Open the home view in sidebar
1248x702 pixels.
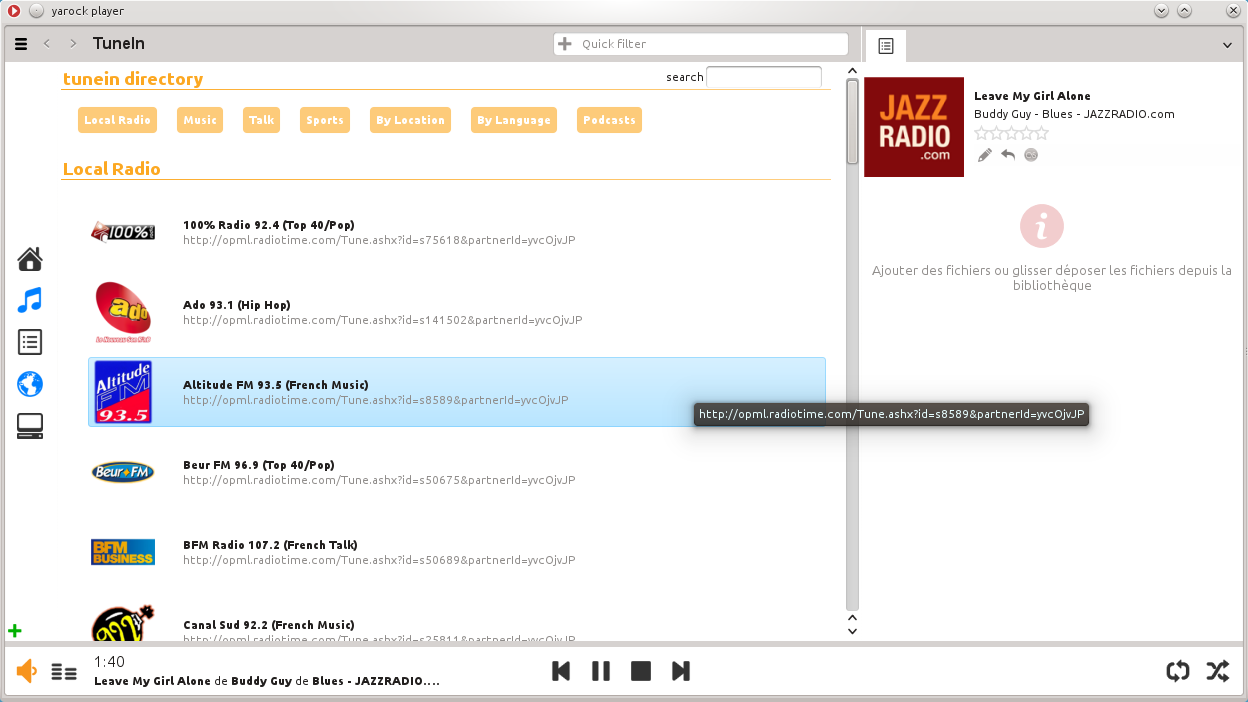pos(30,260)
